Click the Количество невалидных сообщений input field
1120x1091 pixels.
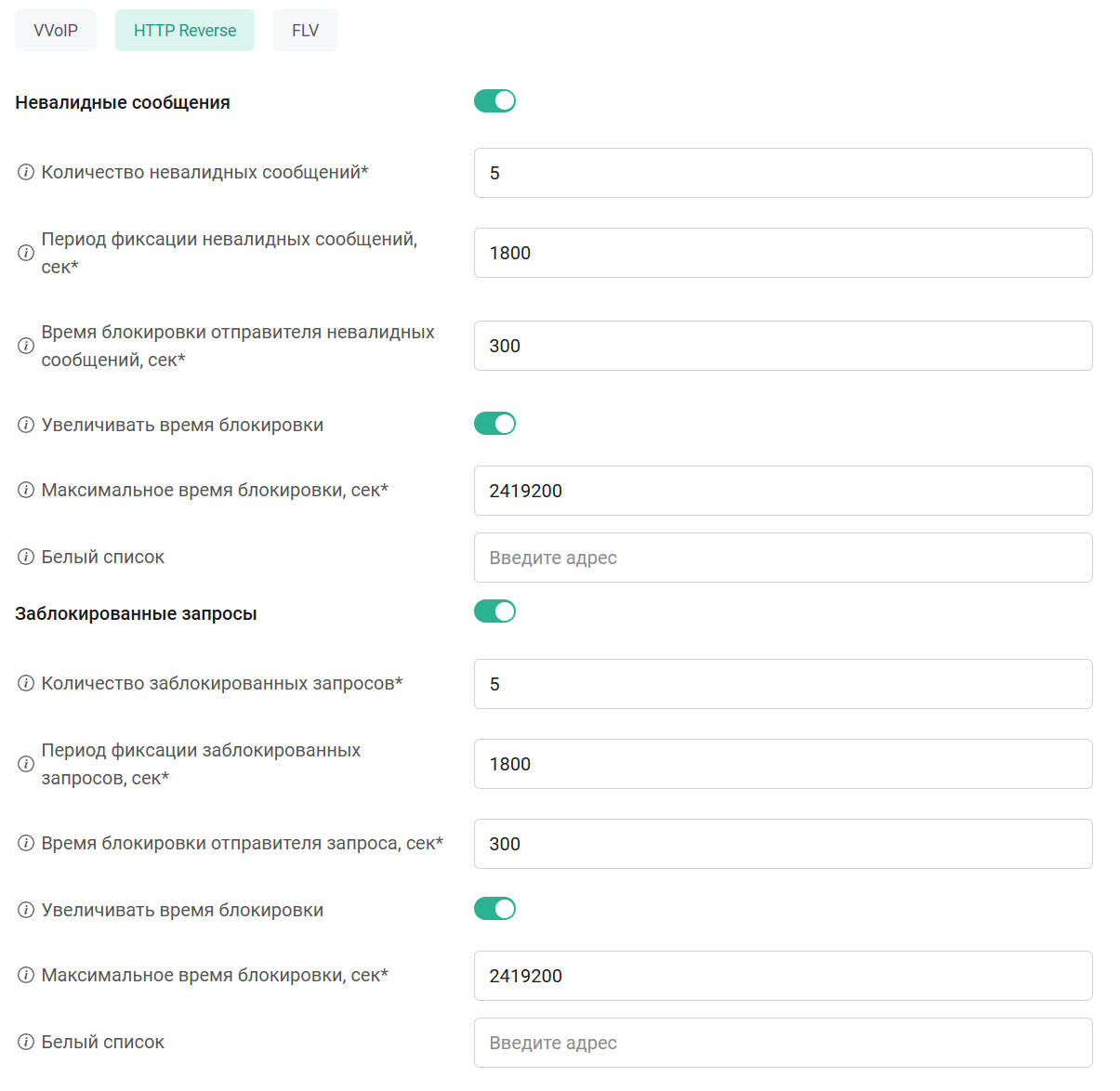783,173
